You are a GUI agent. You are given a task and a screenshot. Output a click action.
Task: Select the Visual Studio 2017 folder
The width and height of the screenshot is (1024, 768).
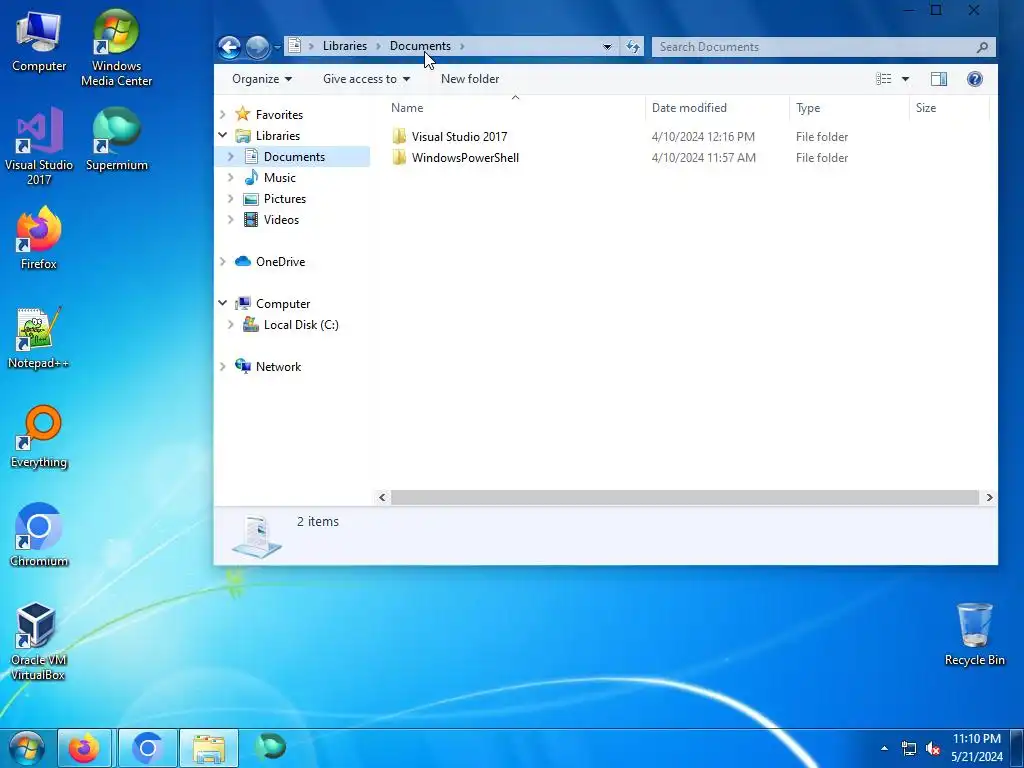[x=459, y=136]
